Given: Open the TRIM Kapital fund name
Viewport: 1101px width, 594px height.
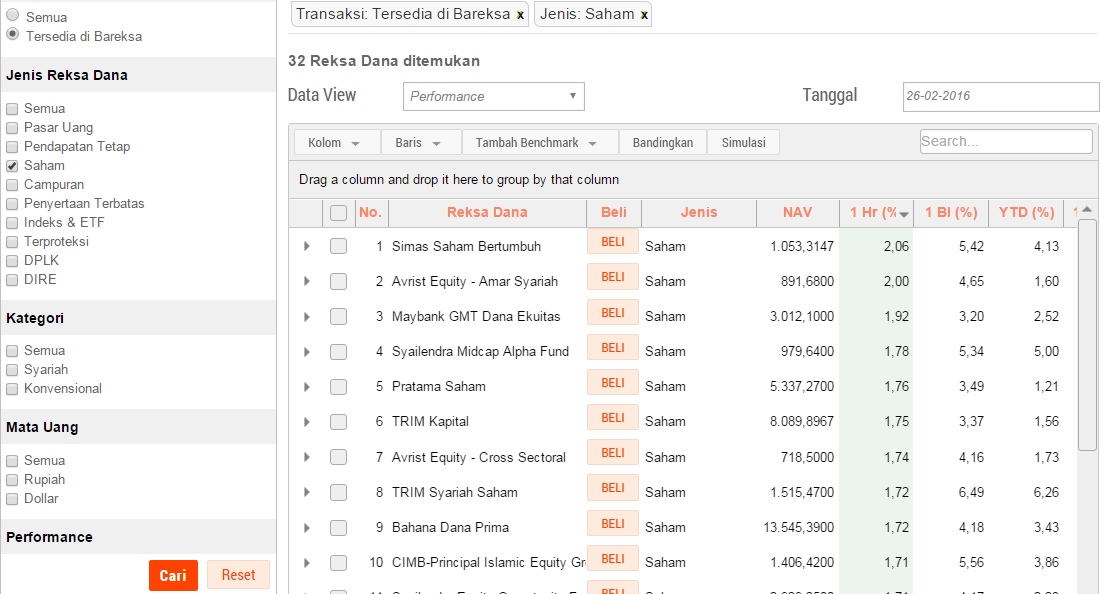Looking at the screenshot, I should pos(430,422).
